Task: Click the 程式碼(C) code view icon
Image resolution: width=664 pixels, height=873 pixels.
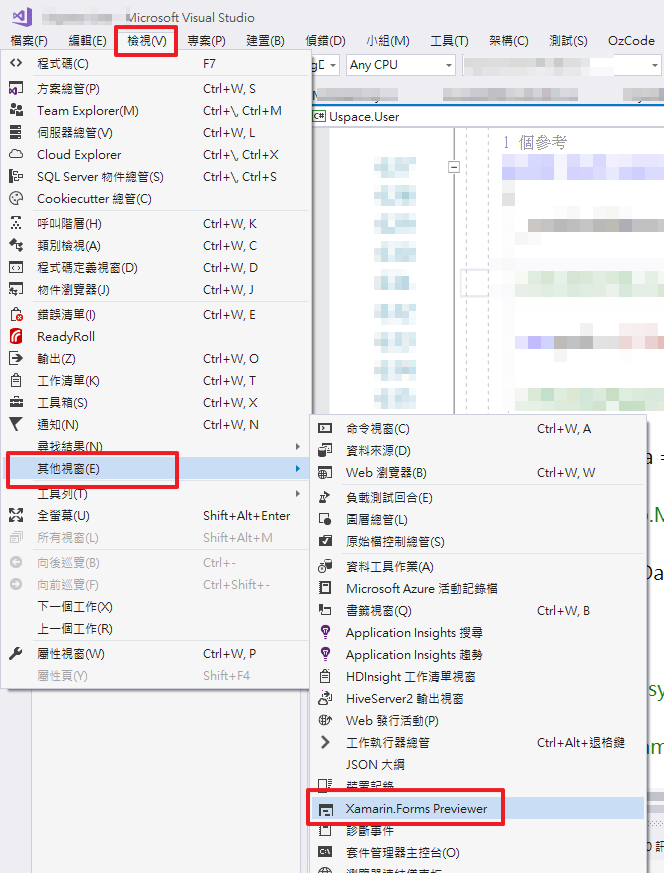Action: pos(16,63)
